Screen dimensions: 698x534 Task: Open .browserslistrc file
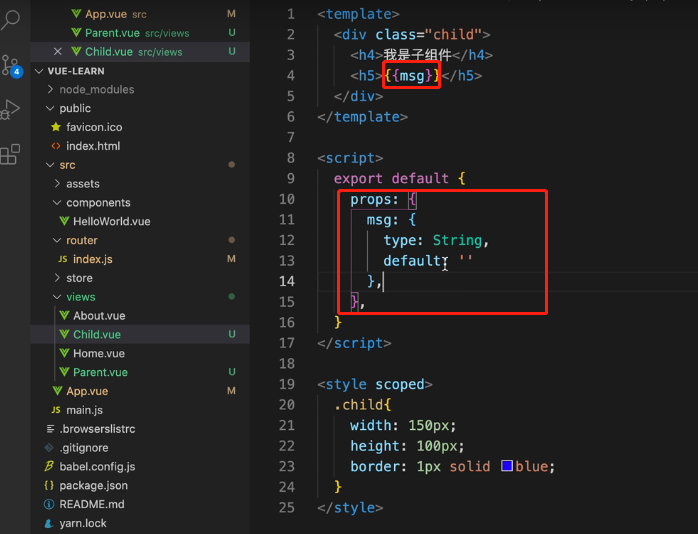(x=140, y=429)
